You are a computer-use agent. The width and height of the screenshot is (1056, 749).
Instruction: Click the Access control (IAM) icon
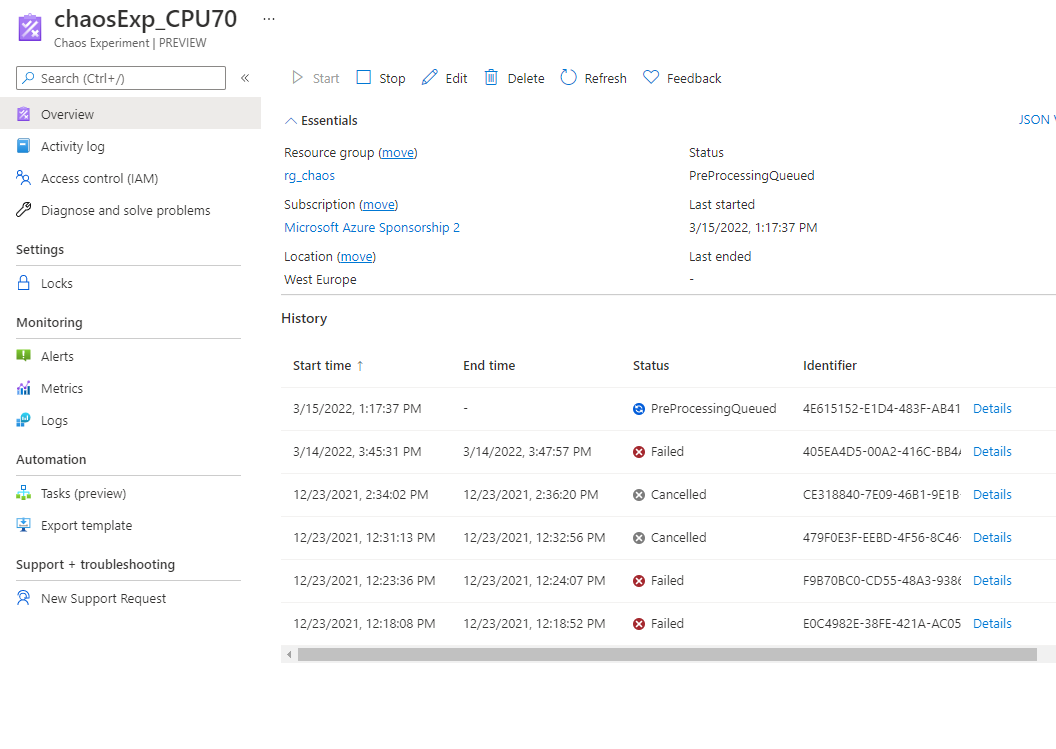tap(24, 178)
